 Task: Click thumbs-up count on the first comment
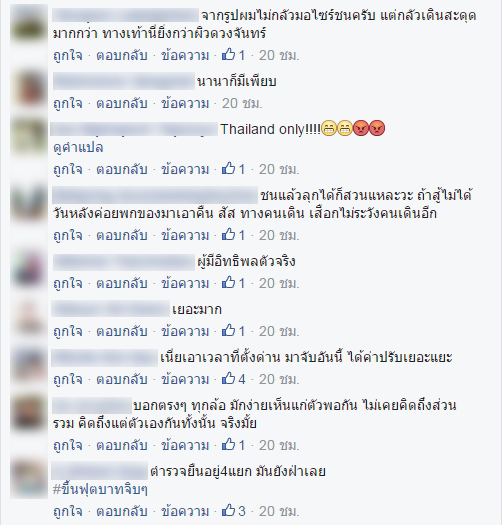[x=233, y=55]
